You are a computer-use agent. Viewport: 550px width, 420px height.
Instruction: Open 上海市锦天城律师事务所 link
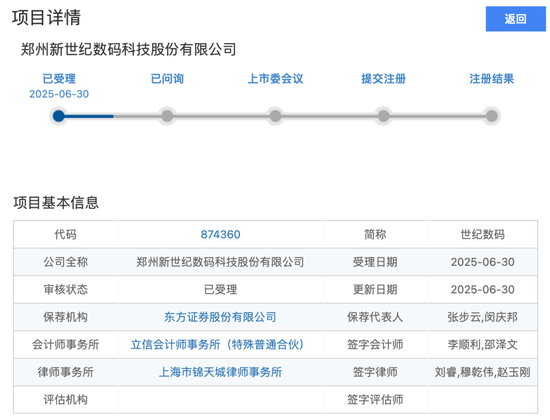pos(220,372)
